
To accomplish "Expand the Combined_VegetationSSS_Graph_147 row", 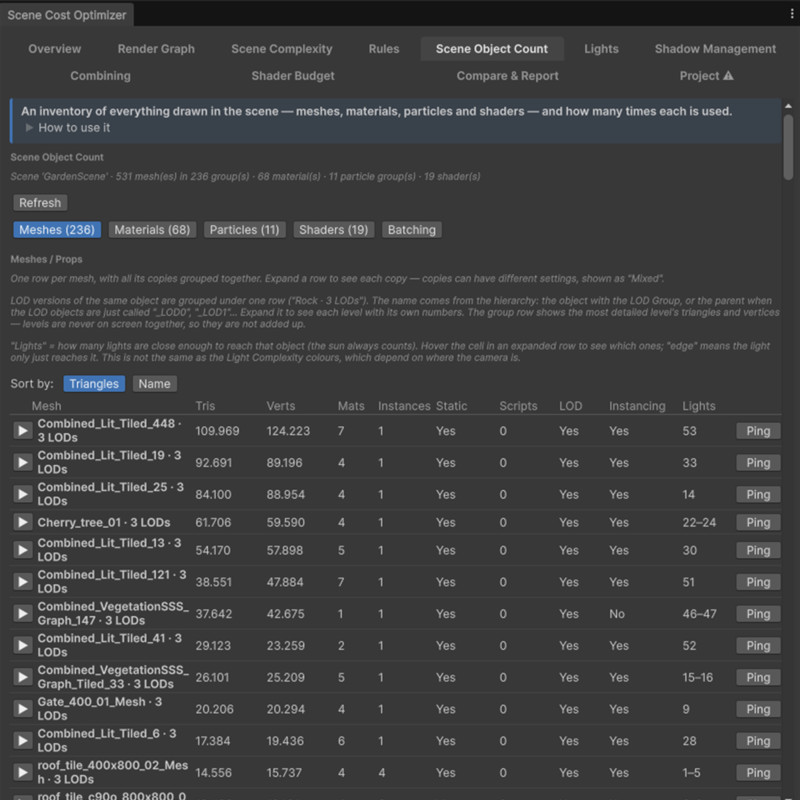I will (x=22, y=613).
